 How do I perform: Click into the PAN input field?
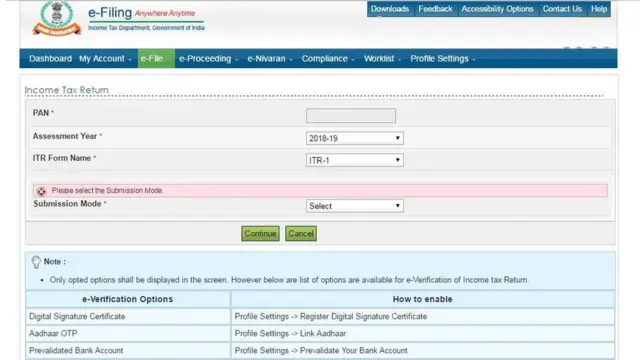[x=351, y=116]
